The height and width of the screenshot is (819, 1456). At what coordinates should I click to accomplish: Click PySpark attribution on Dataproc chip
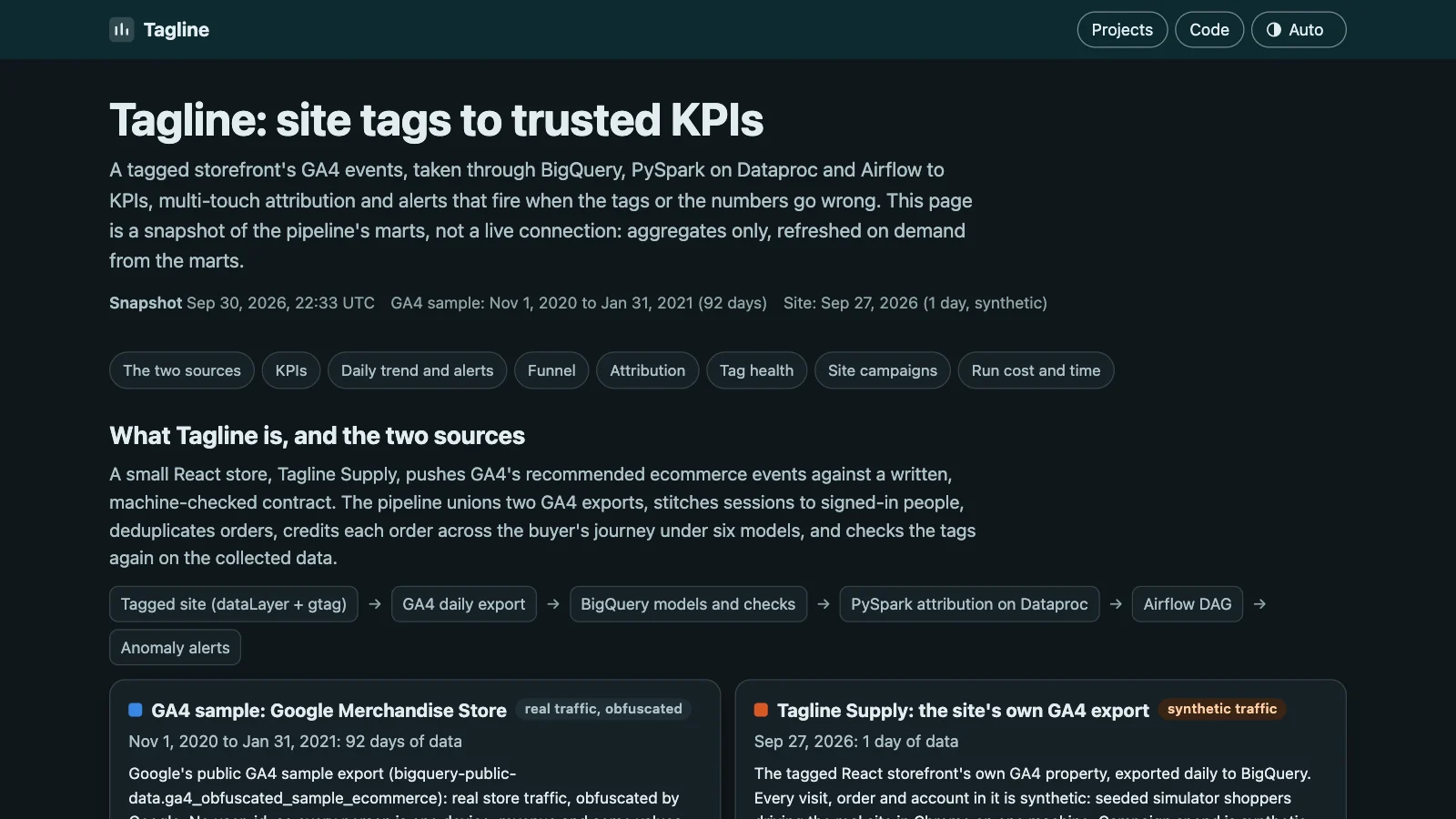[969, 604]
